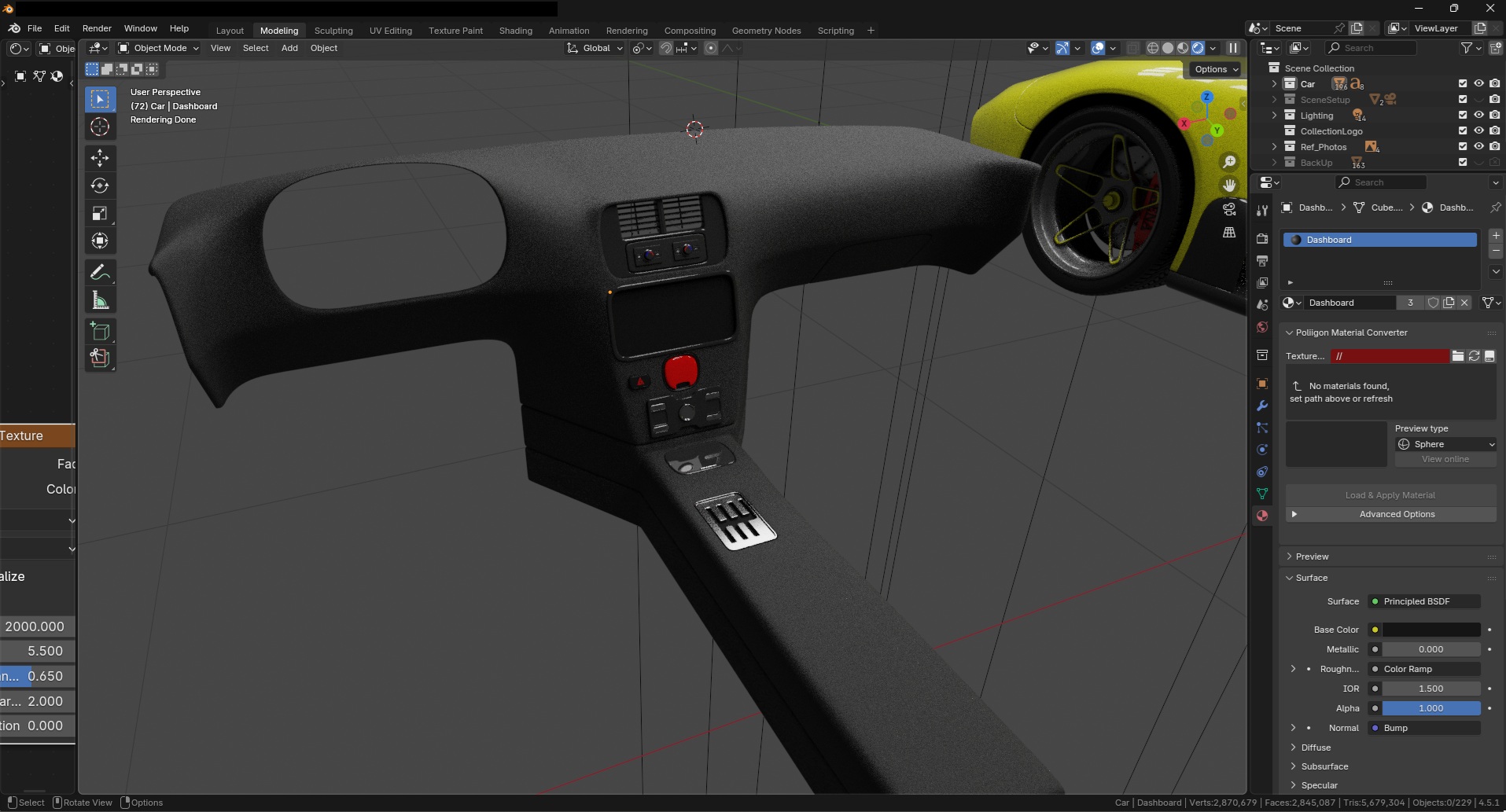Click the Cursor tool icon
The image size is (1506, 812).
(100, 127)
